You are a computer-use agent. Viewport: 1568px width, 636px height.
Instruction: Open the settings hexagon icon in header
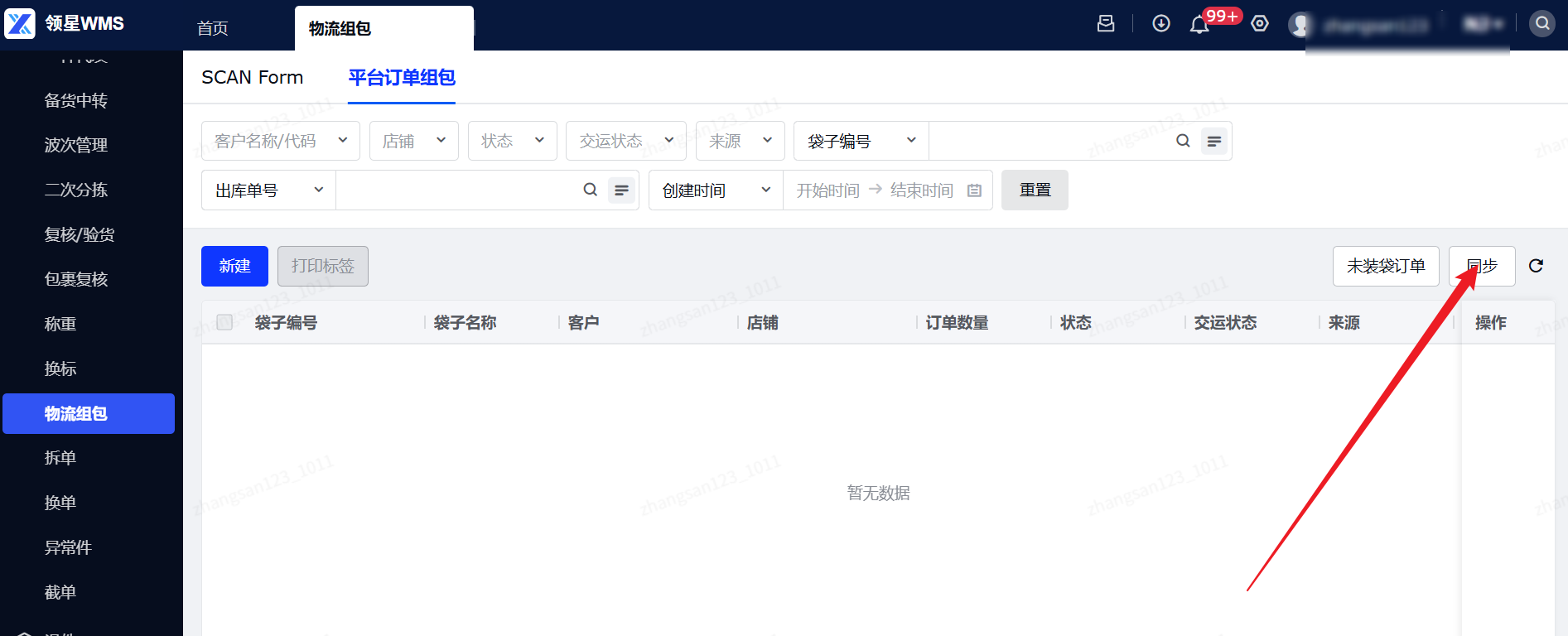1260,23
